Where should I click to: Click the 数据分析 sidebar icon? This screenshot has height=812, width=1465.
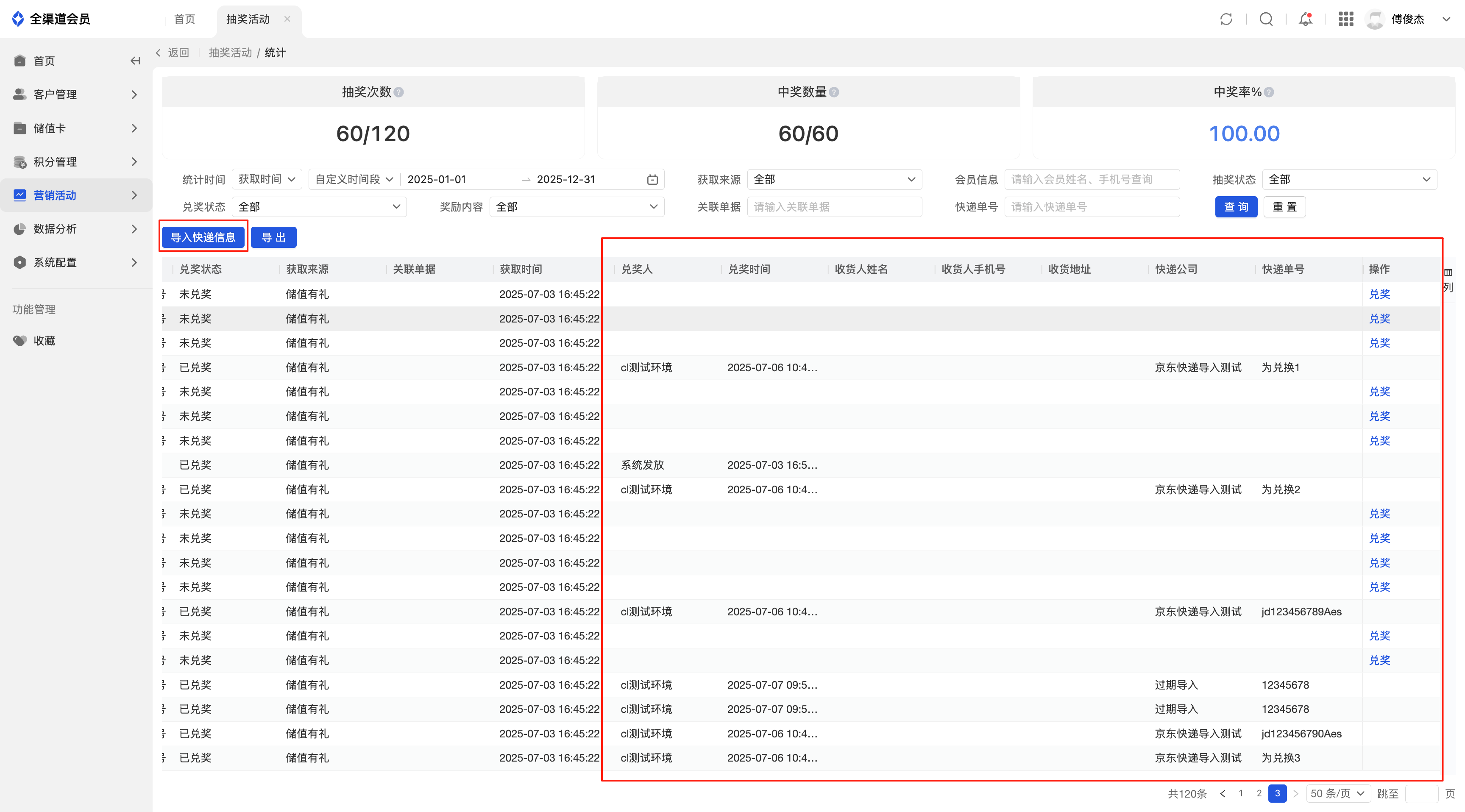20,228
